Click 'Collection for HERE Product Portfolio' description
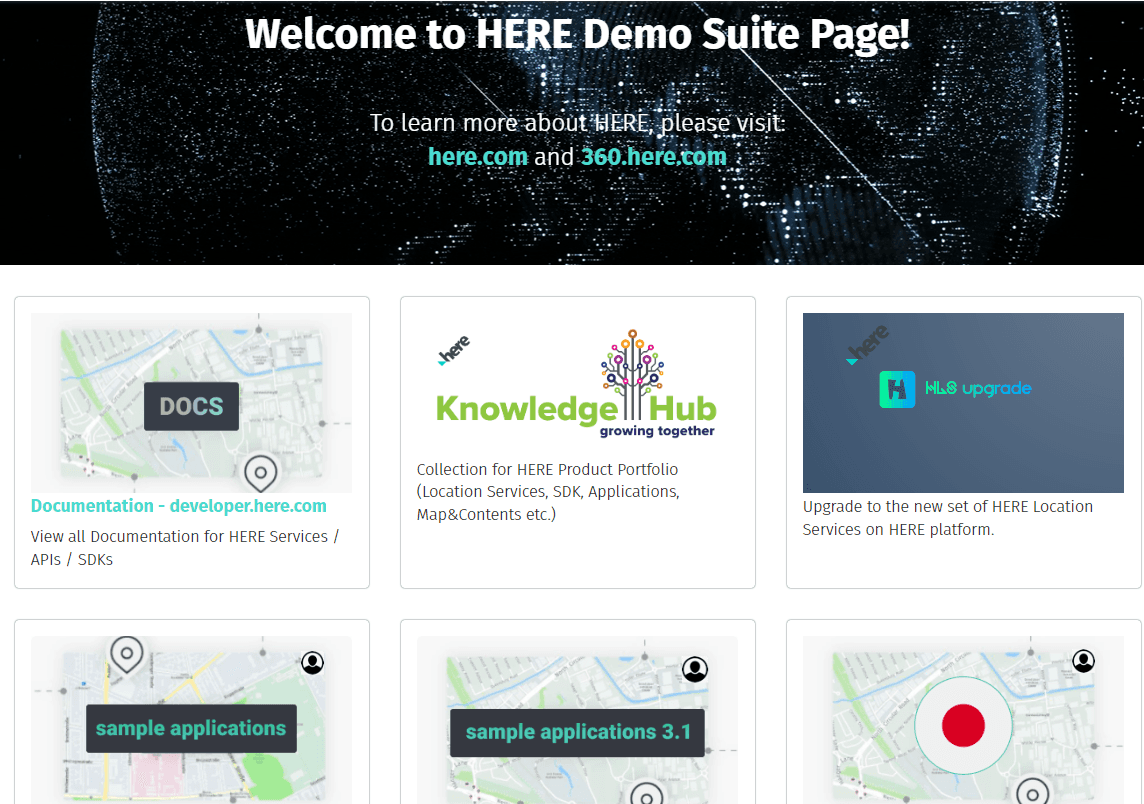Image resolution: width=1144 pixels, height=804 pixels. pyautogui.click(x=548, y=492)
